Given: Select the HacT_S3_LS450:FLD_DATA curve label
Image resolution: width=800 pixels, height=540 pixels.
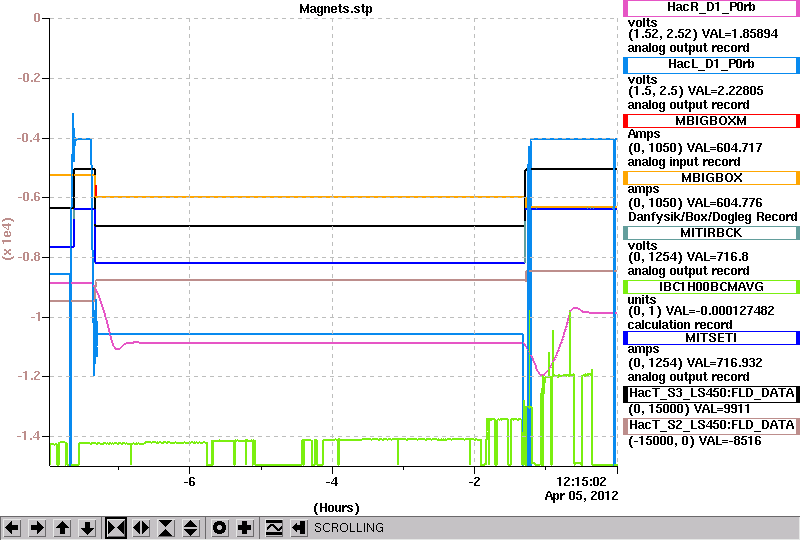Looking at the screenshot, I should (x=711, y=394).
